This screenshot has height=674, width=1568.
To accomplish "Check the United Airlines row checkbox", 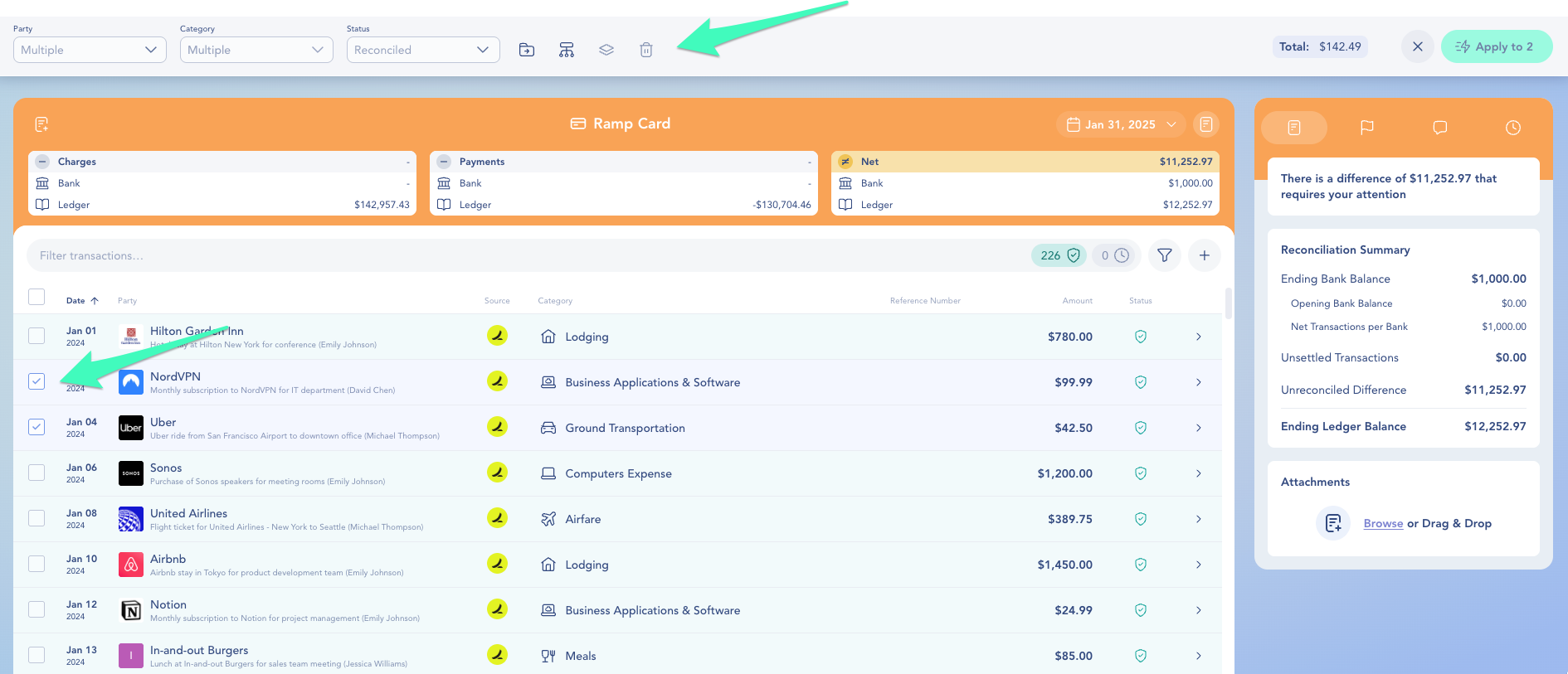I will tap(37, 518).
